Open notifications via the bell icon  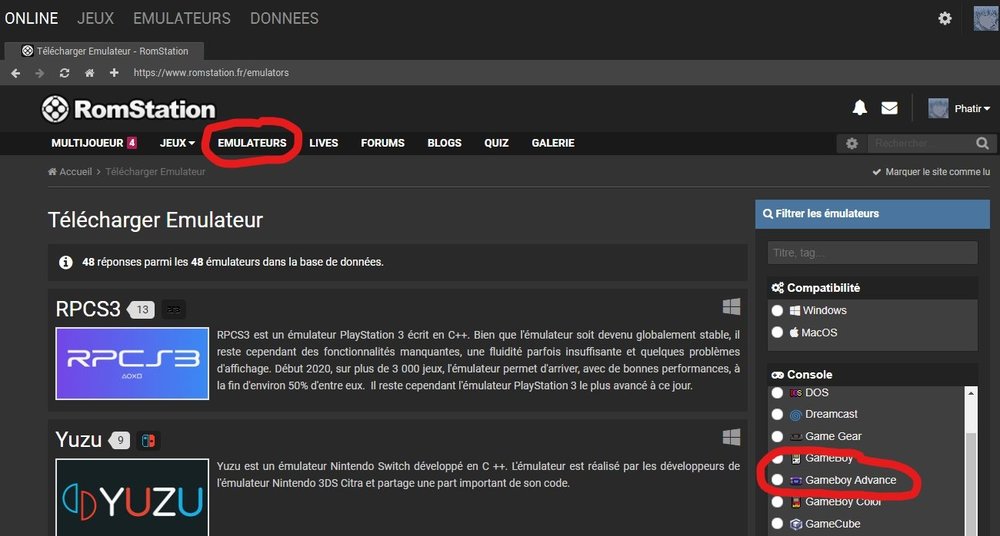[x=859, y=108]
